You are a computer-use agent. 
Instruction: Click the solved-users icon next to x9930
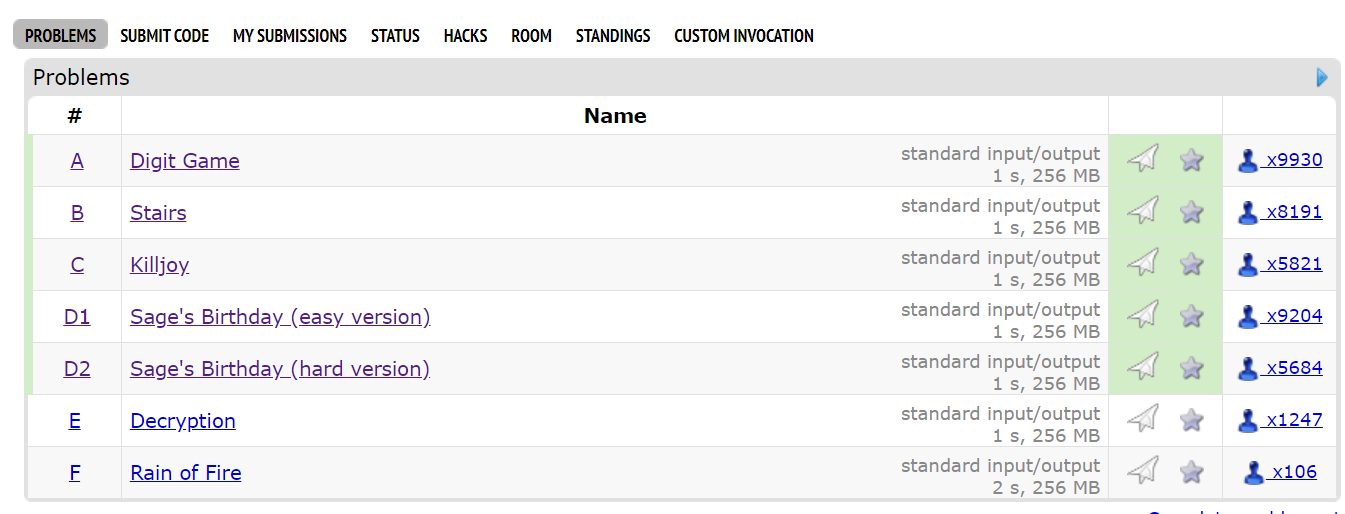point(1248,160)
